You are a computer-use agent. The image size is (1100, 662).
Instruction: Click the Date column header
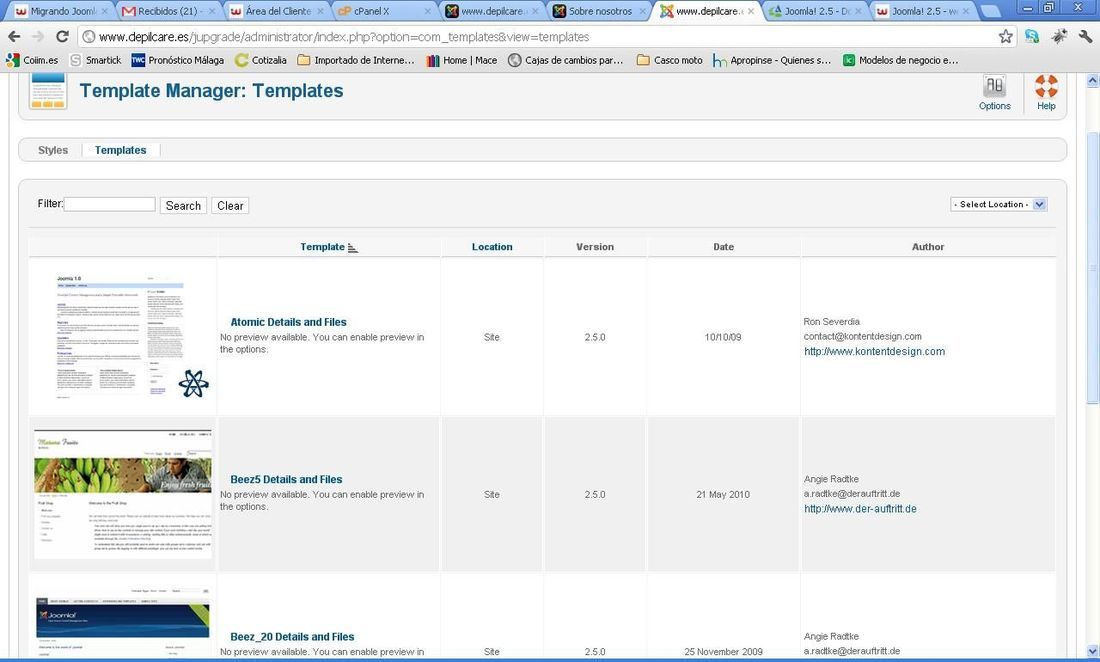[723, 247]
